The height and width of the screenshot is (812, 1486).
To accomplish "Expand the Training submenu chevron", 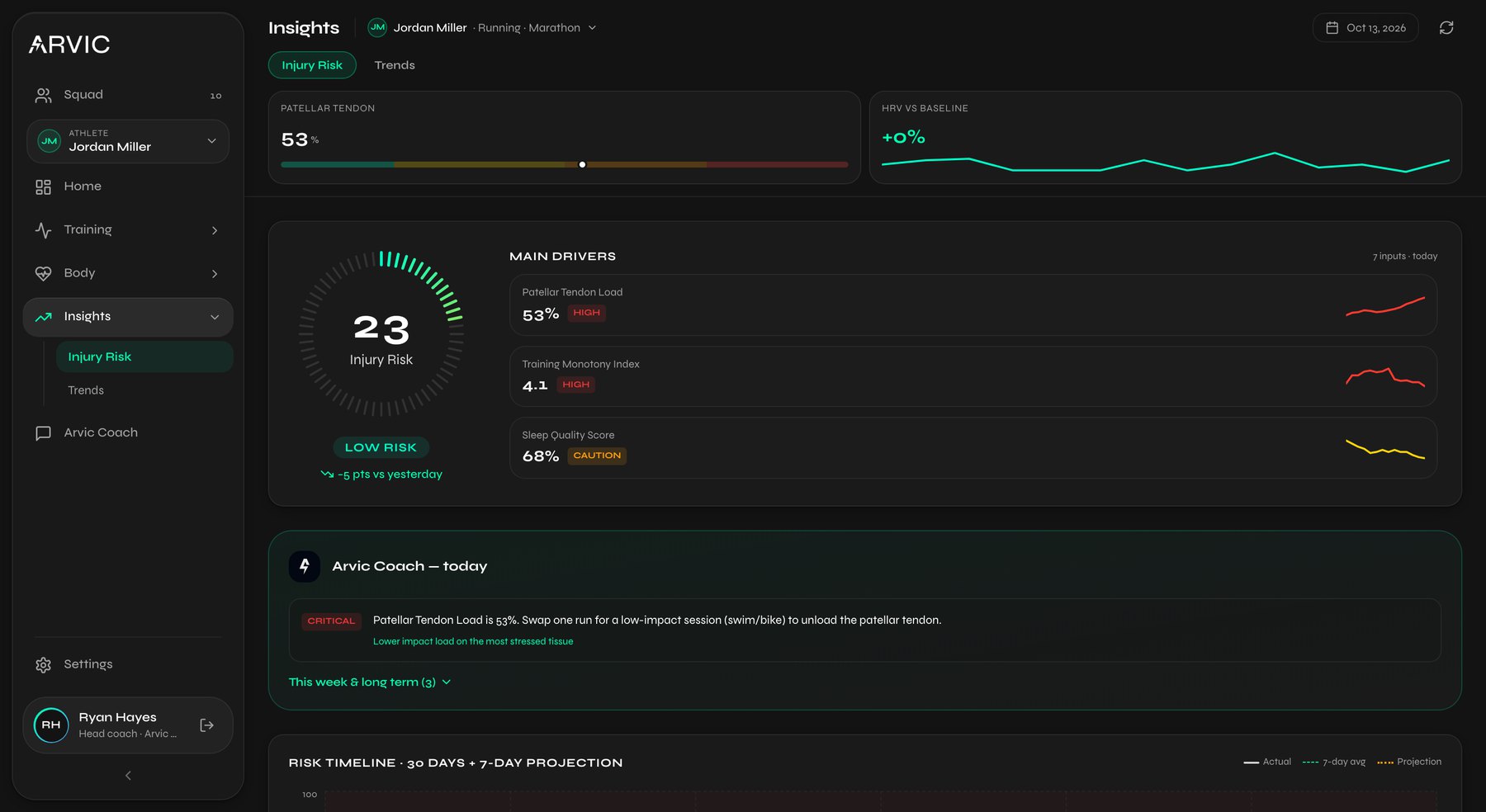I will [x=215, y=230].
